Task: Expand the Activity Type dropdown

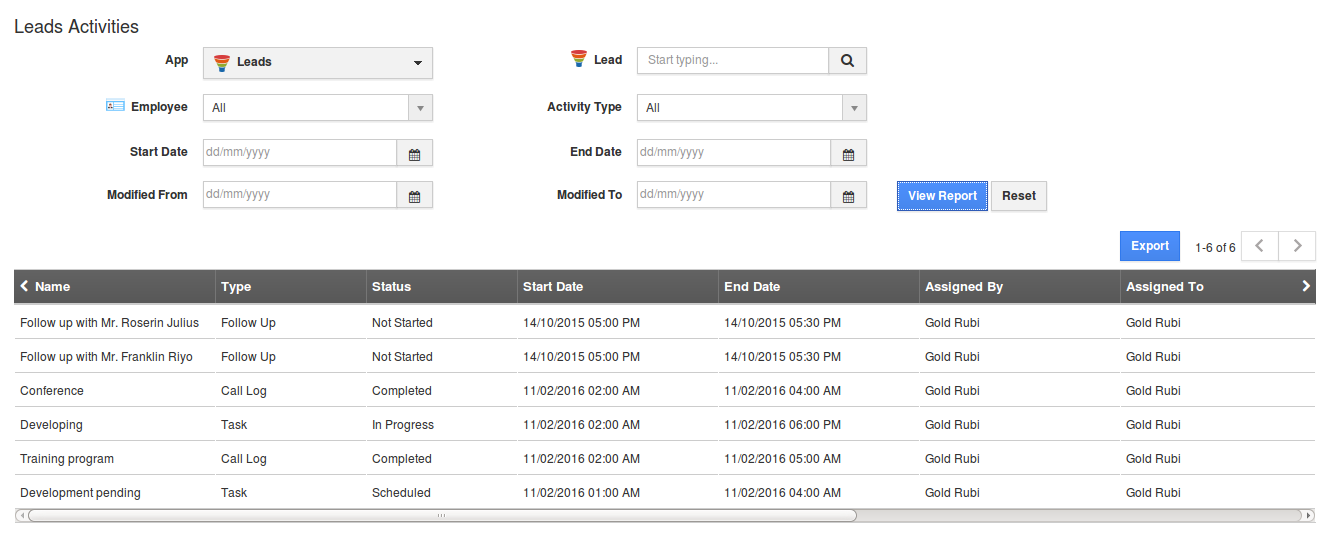Action: [854, 108]
